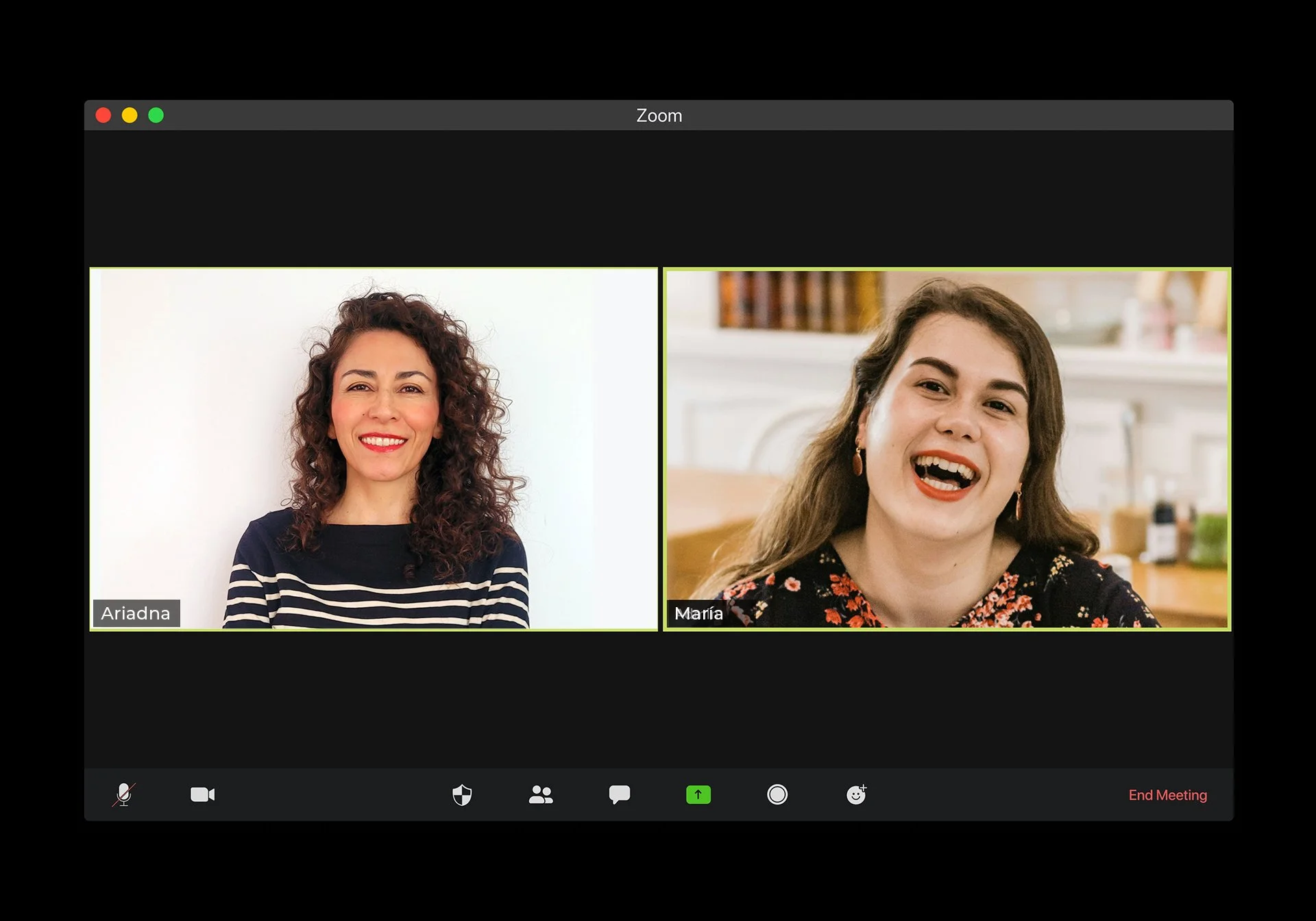Click the Ariadna name label
The width and height of the screenshot is (1316, 921).
tap(136, 613)
